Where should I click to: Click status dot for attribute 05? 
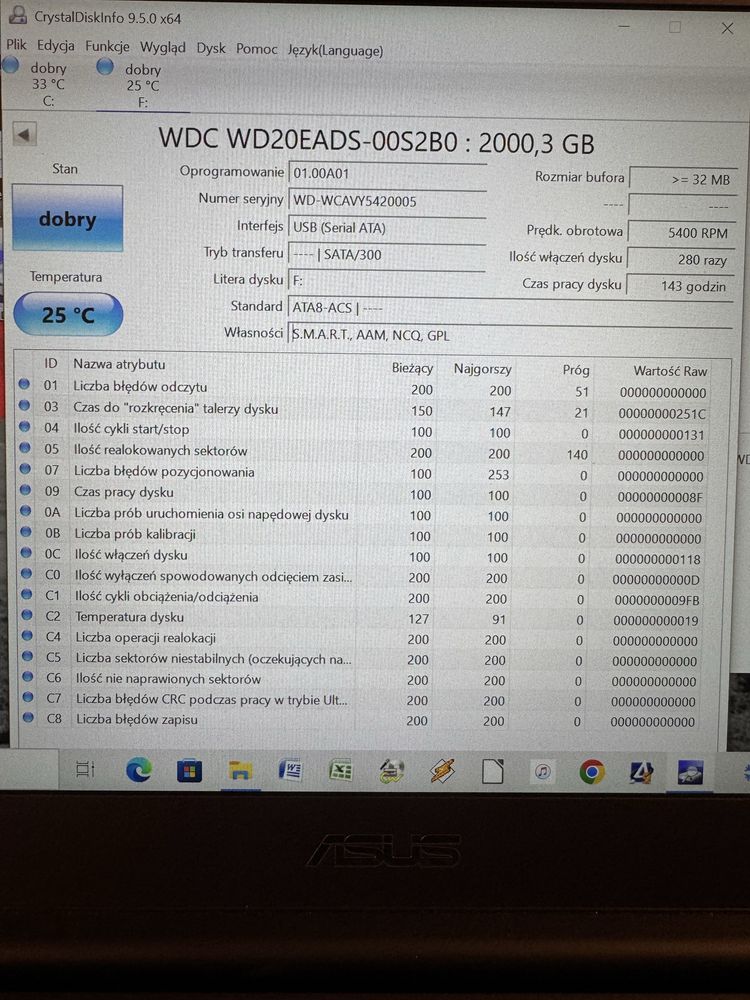[x=25, y=448]
